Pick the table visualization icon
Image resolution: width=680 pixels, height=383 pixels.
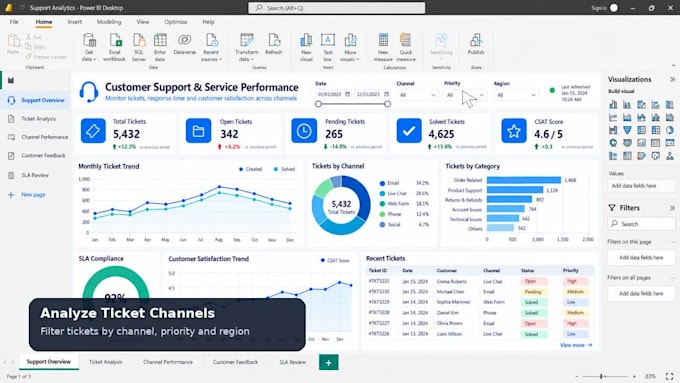pos(641,130)
